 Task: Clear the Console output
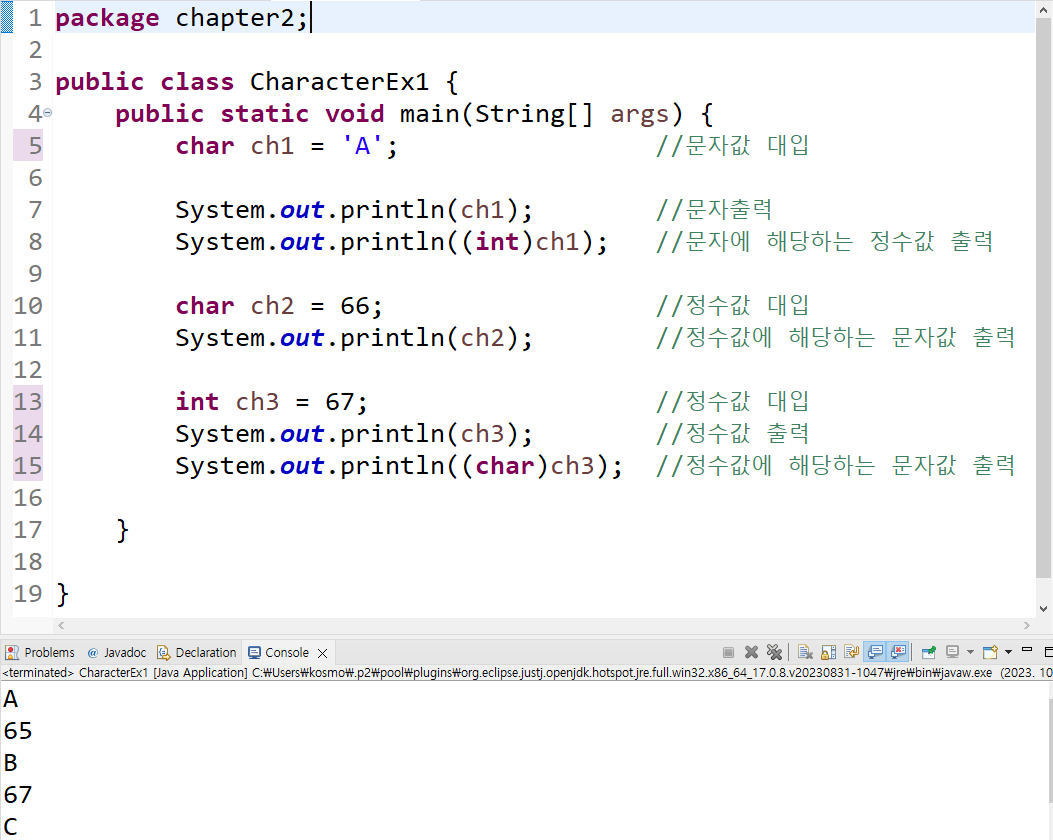click(805, 652)
